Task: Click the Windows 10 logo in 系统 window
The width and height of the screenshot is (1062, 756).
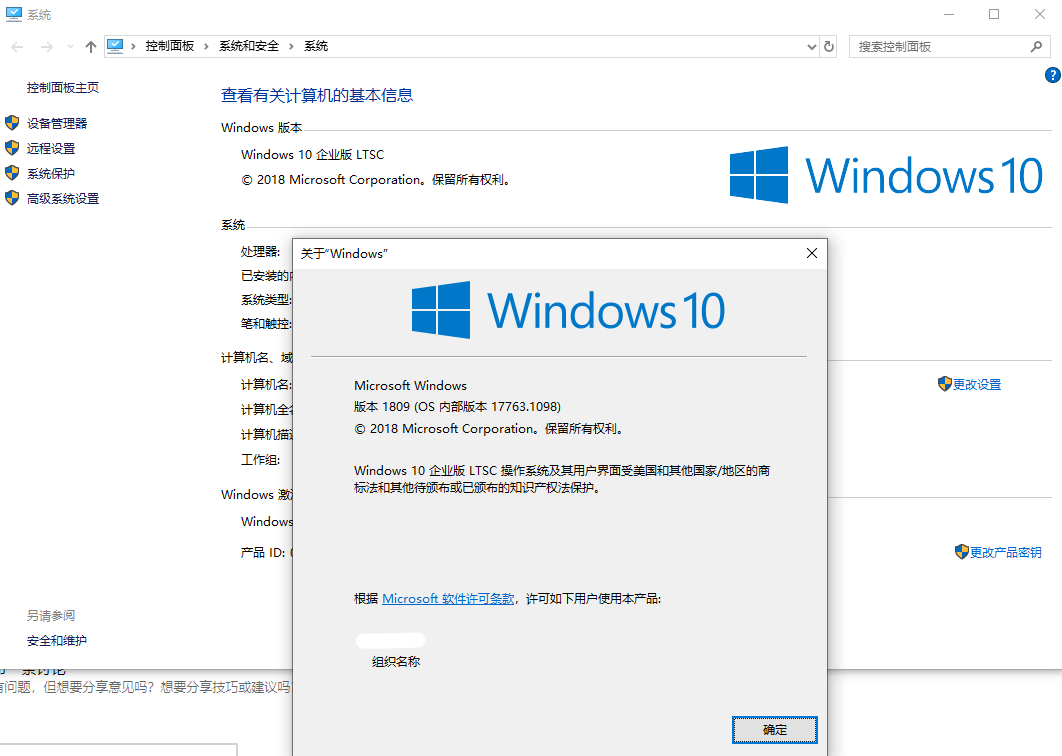Action: tap(886, 175)
